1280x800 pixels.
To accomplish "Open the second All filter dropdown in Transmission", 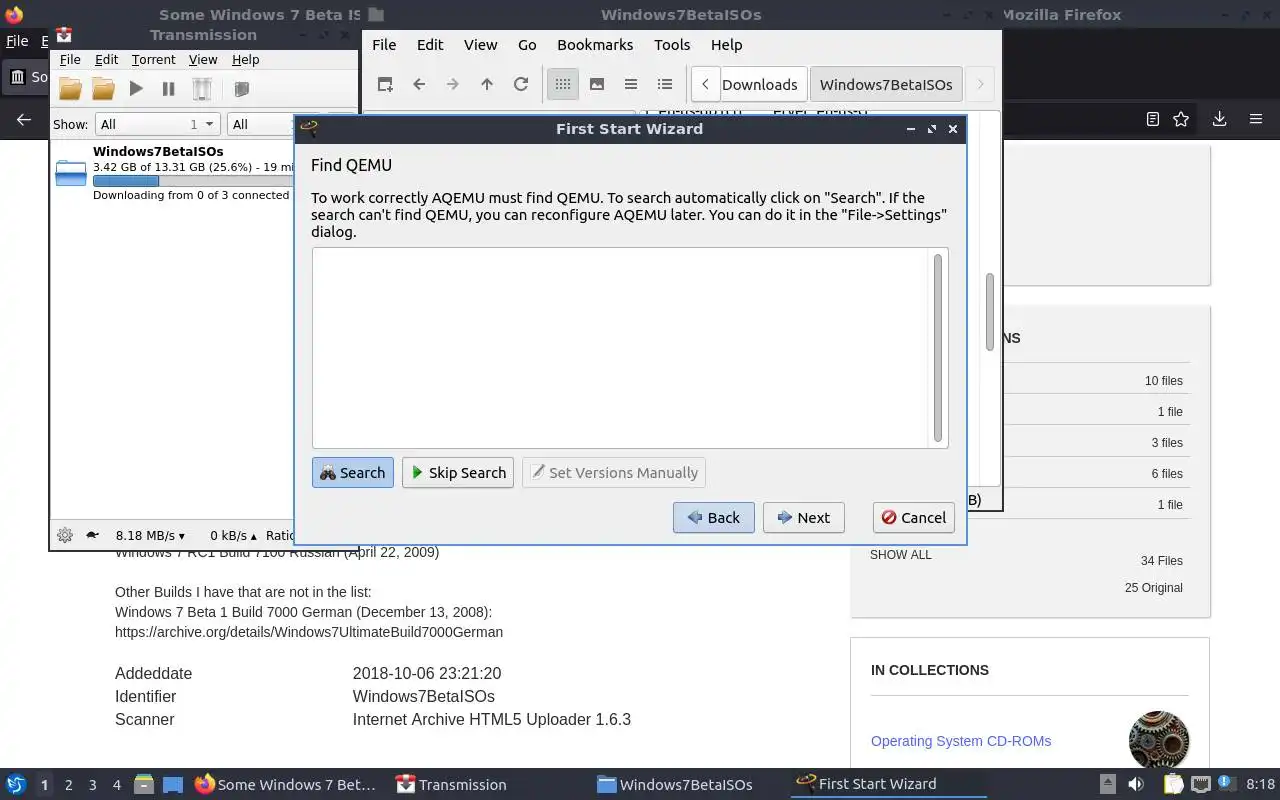I will tap(260, 124).
